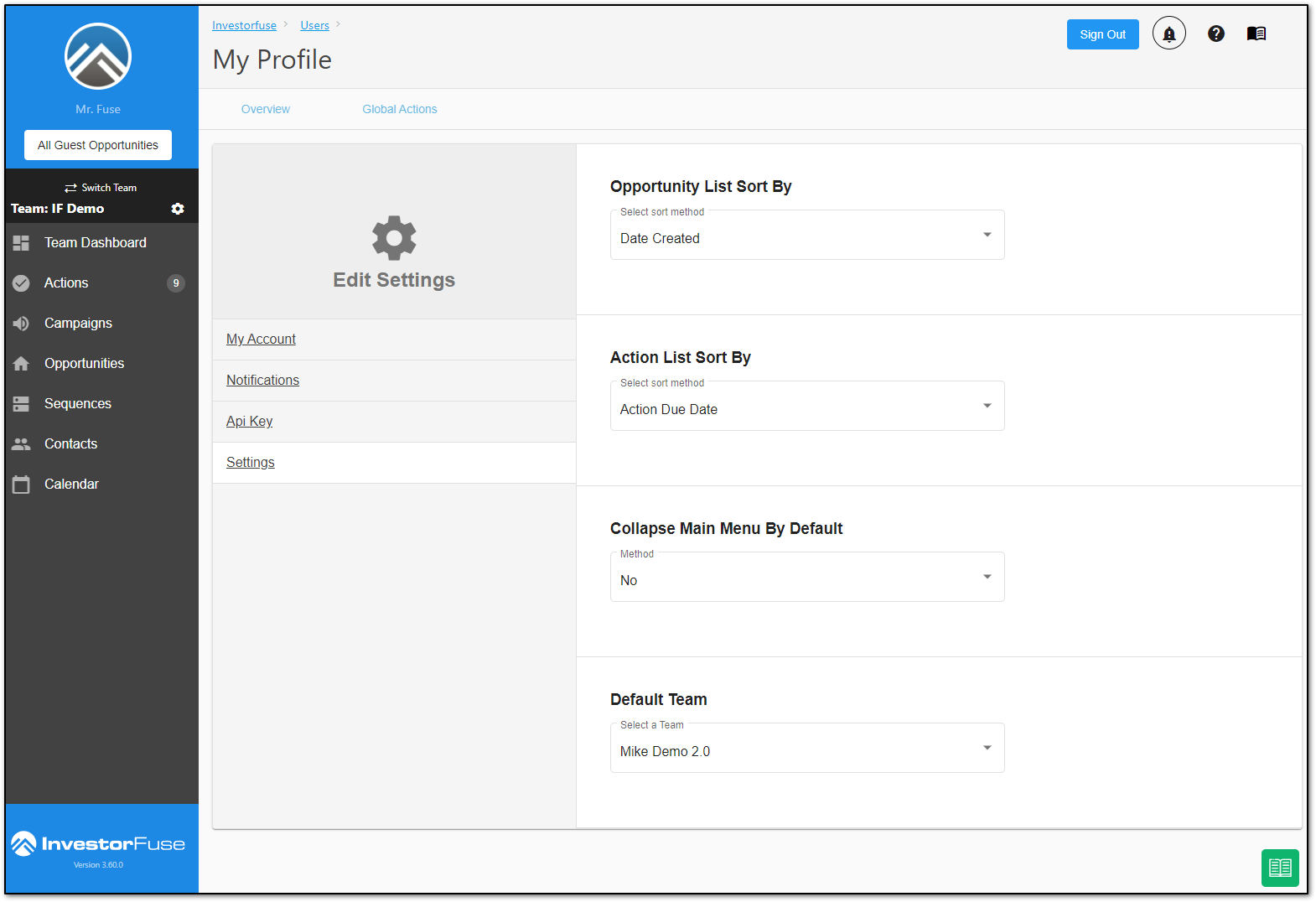Click the Sequences stack icon
The image size is (1316, 902).
(21, 404)
